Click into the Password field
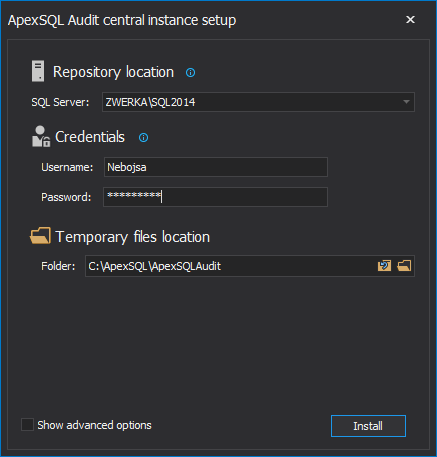 [x=216, y=197]
